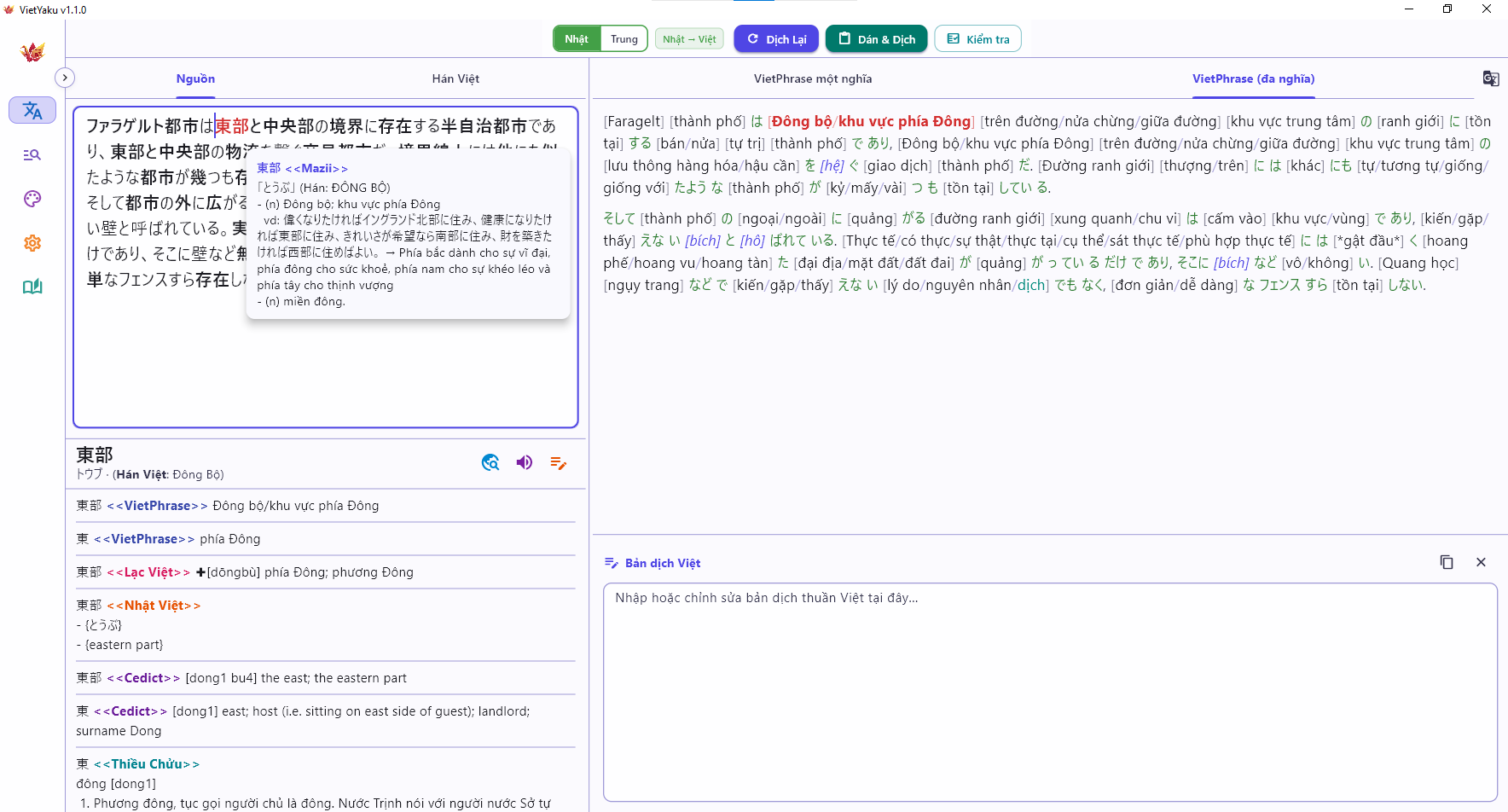Select the Nhật language toggle
The image size is (1508, 812).
(577, 39)
